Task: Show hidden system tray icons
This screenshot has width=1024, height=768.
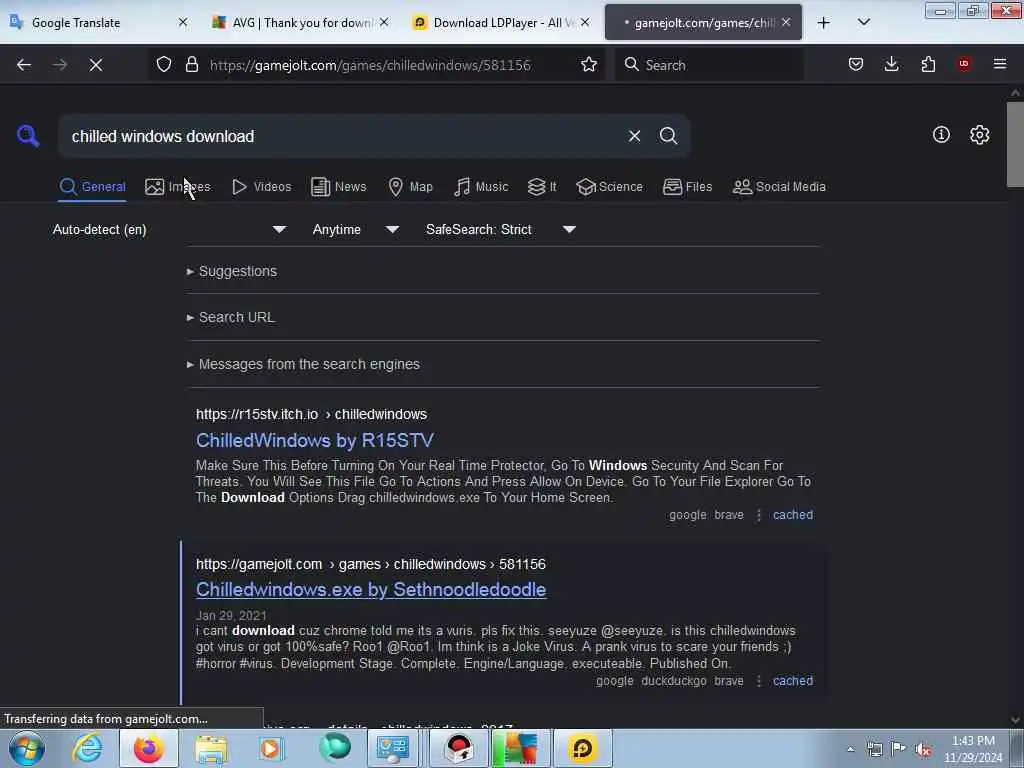Action: 850,749
